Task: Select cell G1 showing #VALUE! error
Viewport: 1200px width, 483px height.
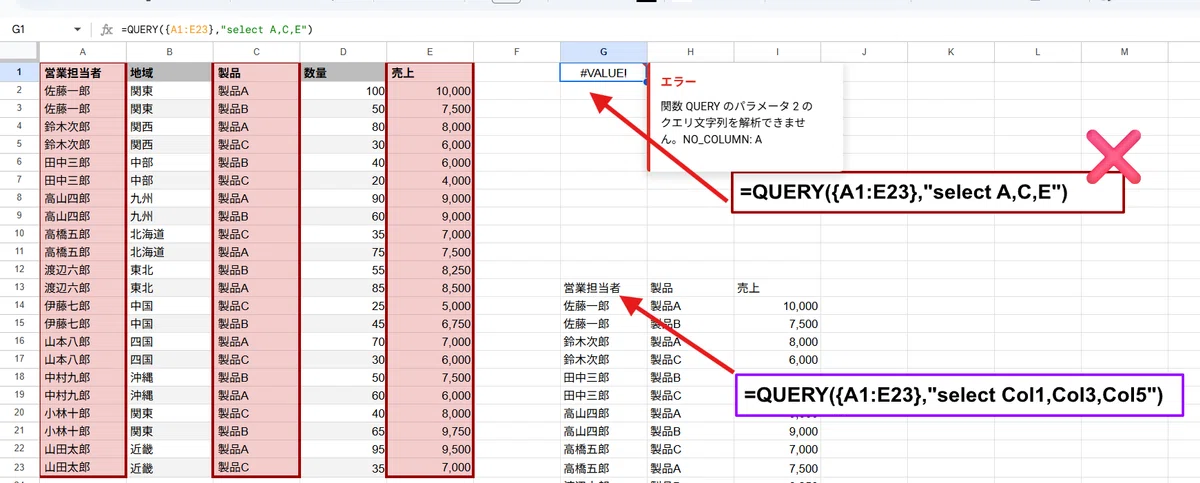Action: pyautogui.click(x=603, y=72)
